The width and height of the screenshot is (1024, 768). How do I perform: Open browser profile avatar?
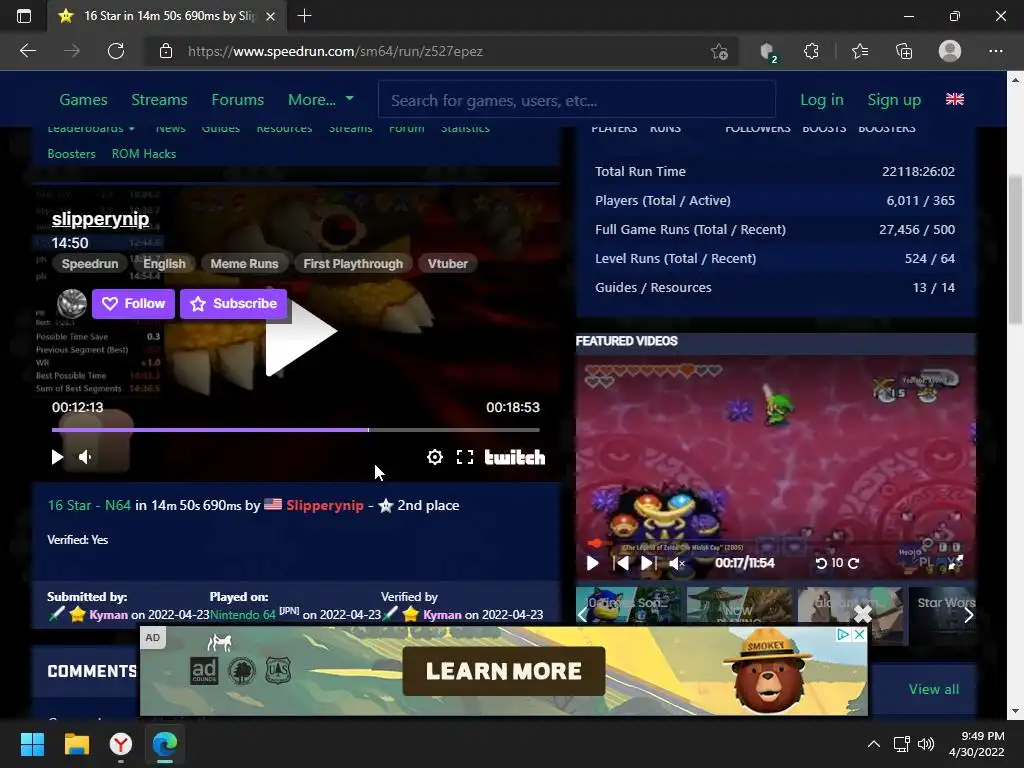(x=950, y=51)
